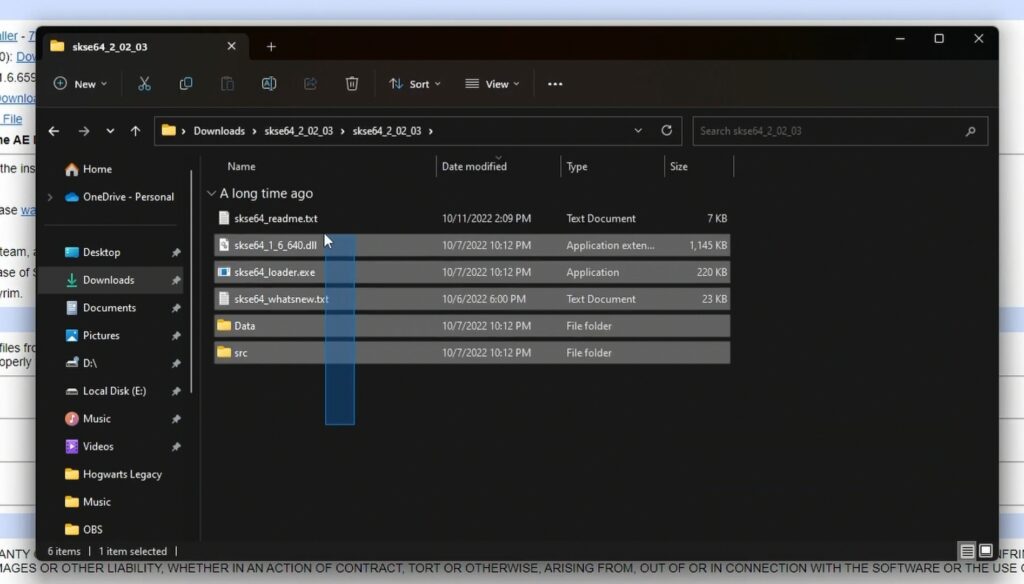Open Downloads in the navigation pane
The width and height of the screenshot is (1024, 584).
pyautogui.click(x=108, y=280)
